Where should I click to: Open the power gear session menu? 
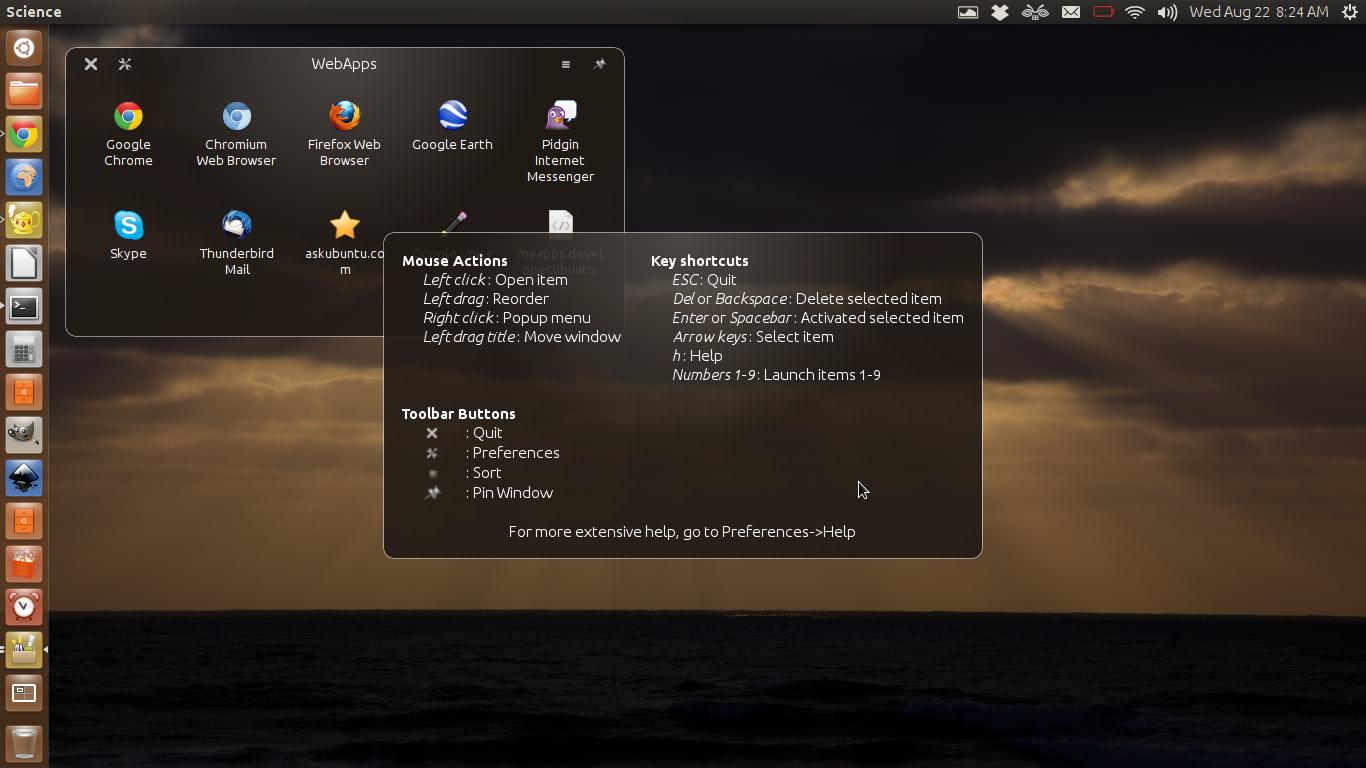(x=1349, y=12)
